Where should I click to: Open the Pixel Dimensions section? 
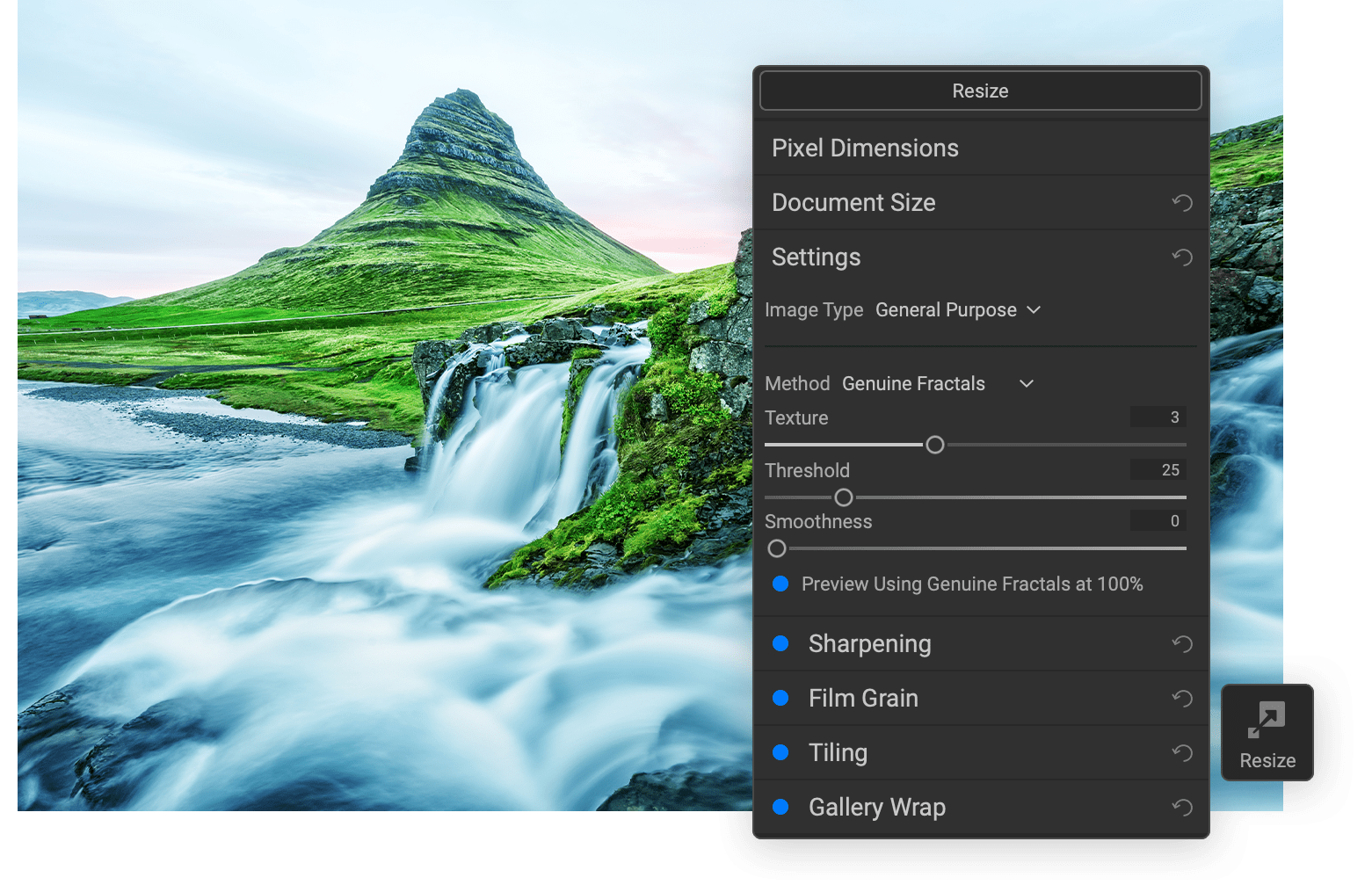[865, 148]
